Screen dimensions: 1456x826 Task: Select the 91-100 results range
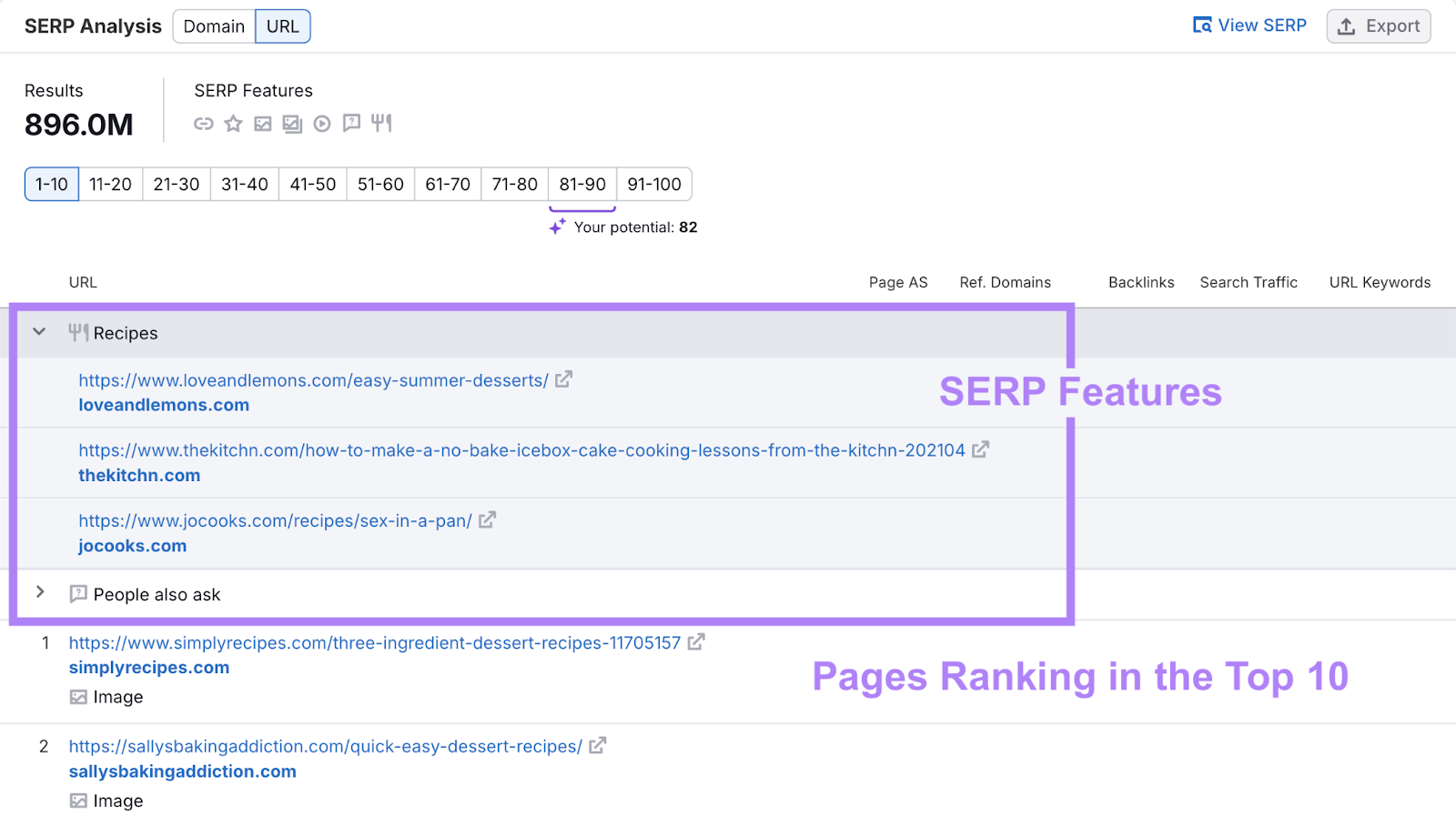click(654, 184)
